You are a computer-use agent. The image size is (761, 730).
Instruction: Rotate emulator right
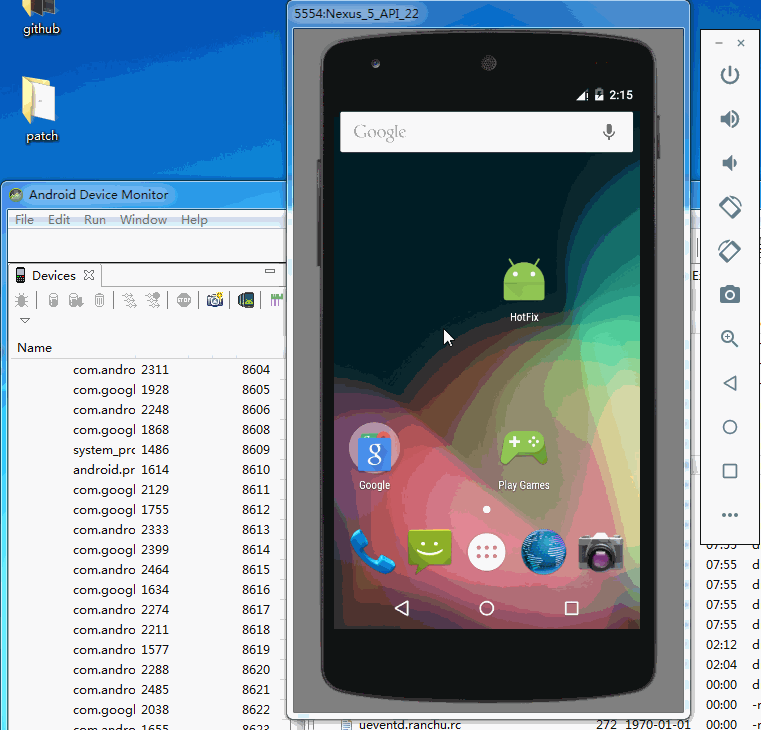pos(729,251)
